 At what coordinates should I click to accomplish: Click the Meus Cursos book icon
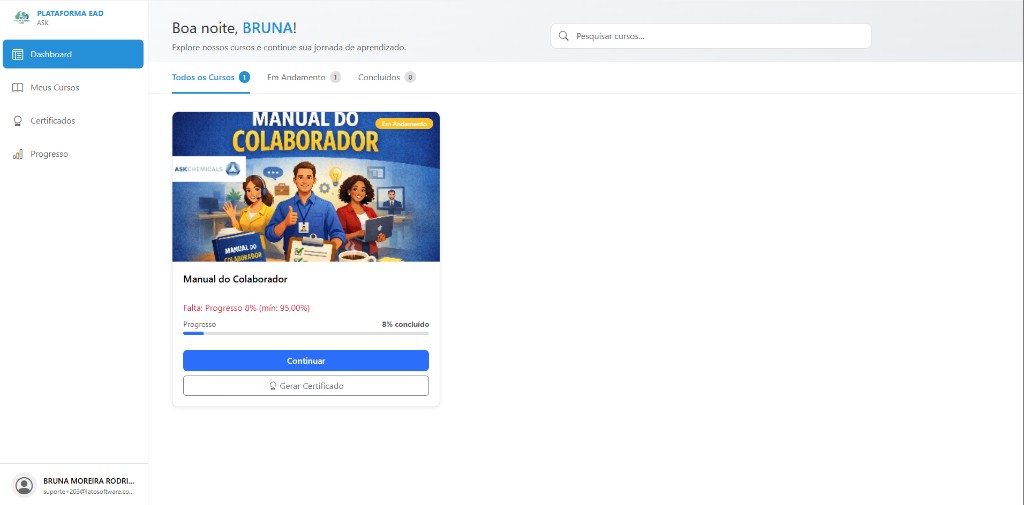[x=18, y=88]
